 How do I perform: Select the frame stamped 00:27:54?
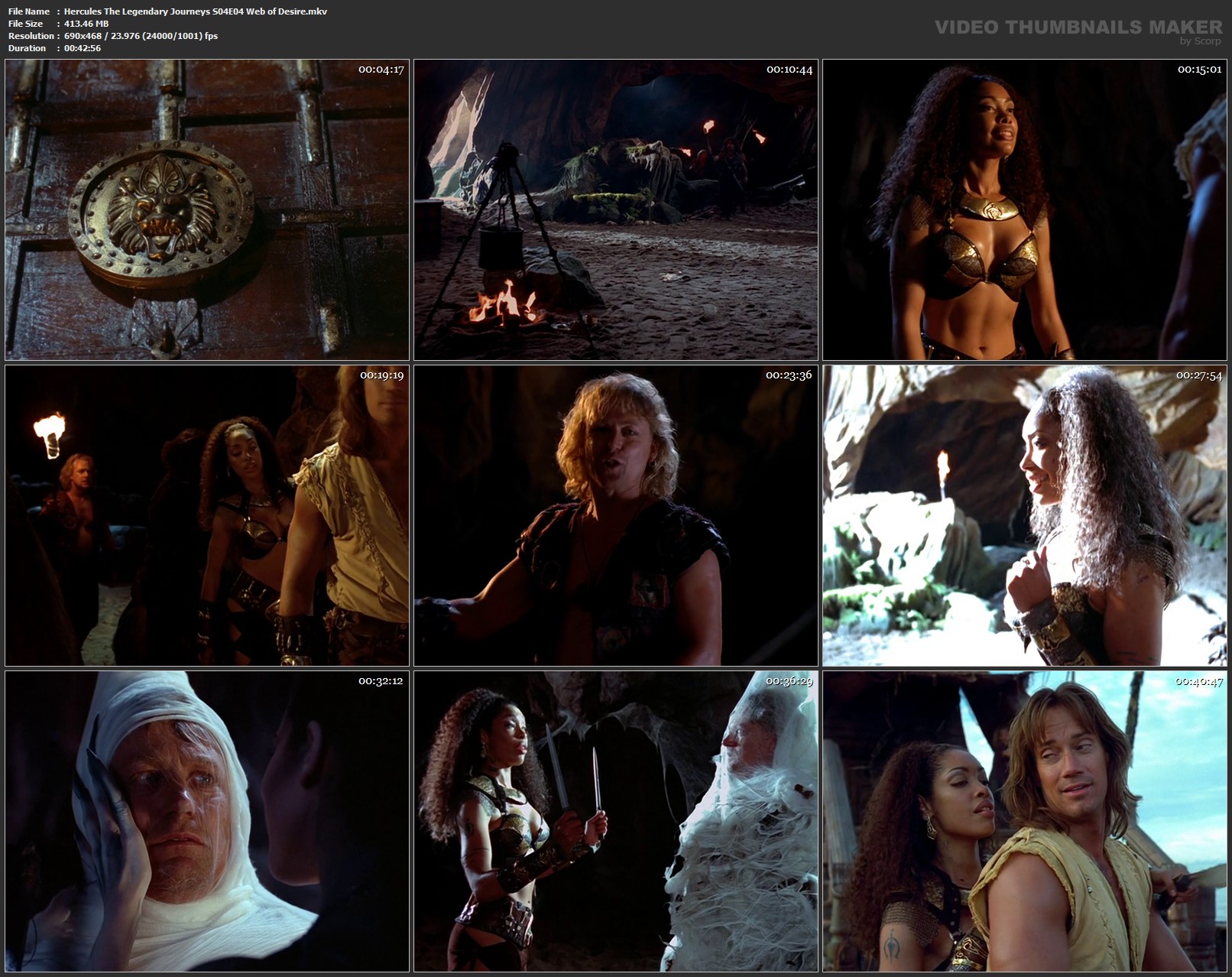point(1024,515)
